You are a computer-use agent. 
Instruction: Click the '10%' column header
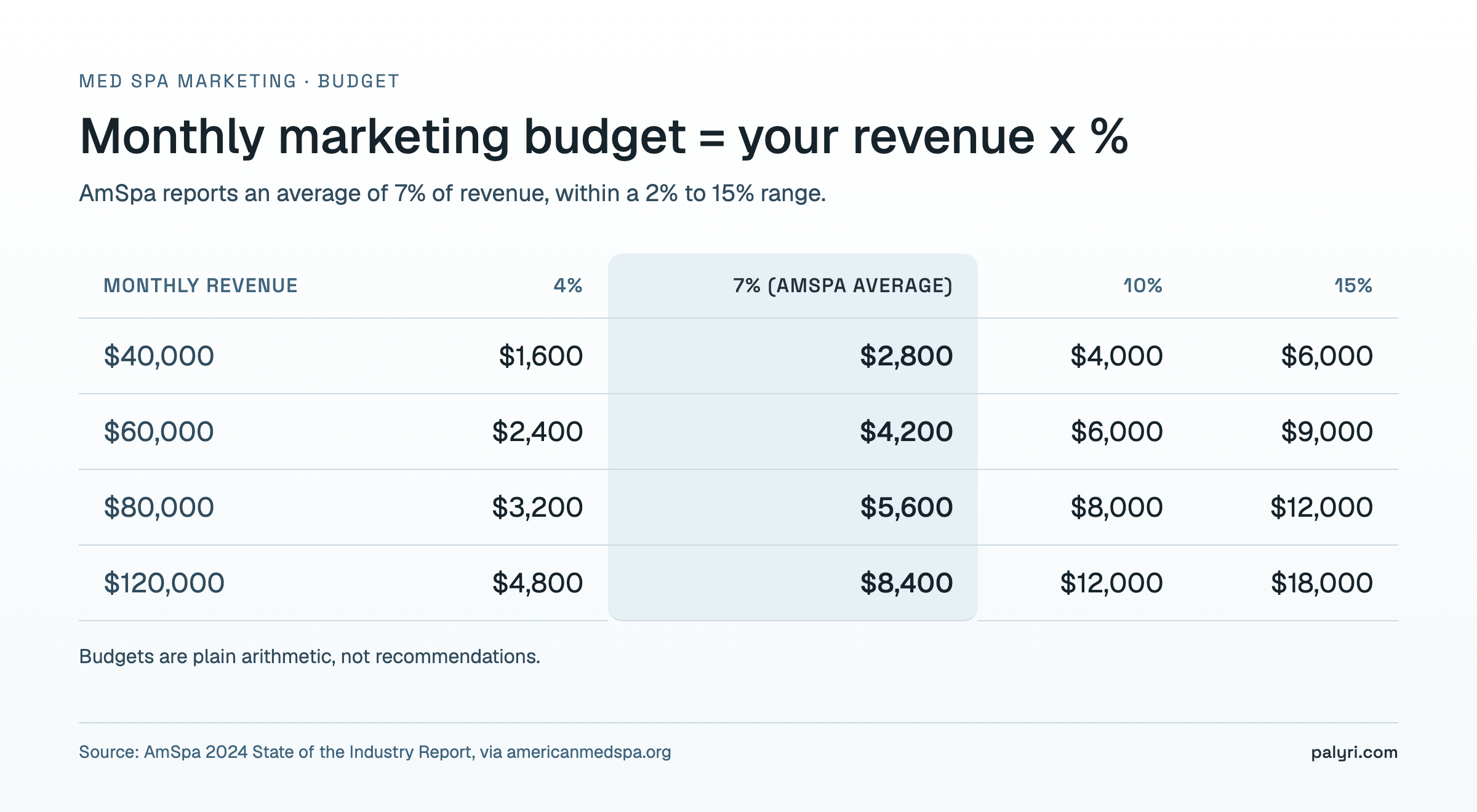click(x=1142, y=285)
